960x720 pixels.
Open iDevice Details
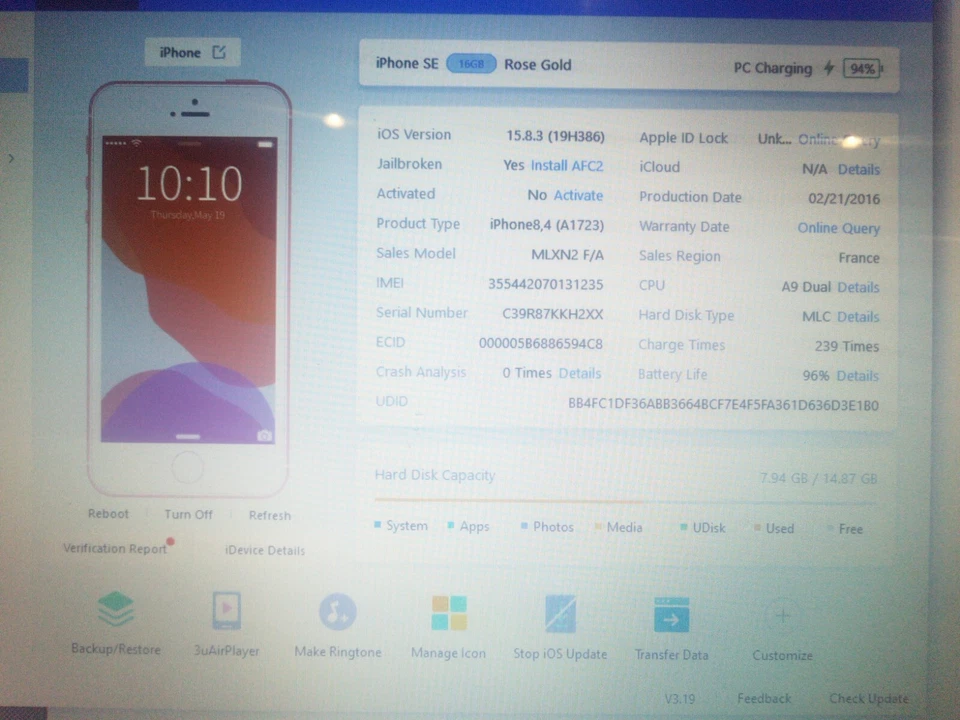(x=265, y=550)
